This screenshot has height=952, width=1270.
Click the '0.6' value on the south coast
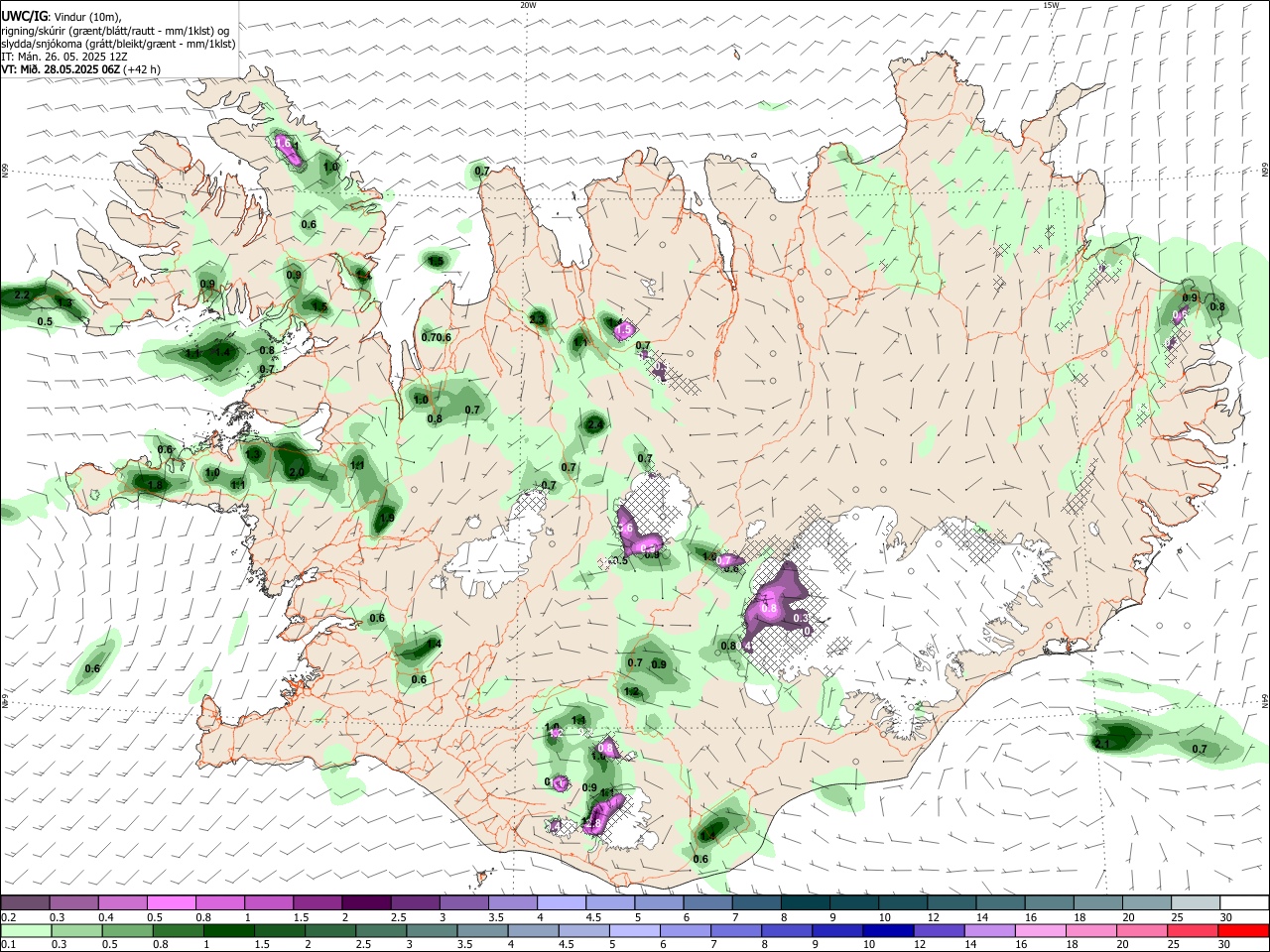coord(700,859)
